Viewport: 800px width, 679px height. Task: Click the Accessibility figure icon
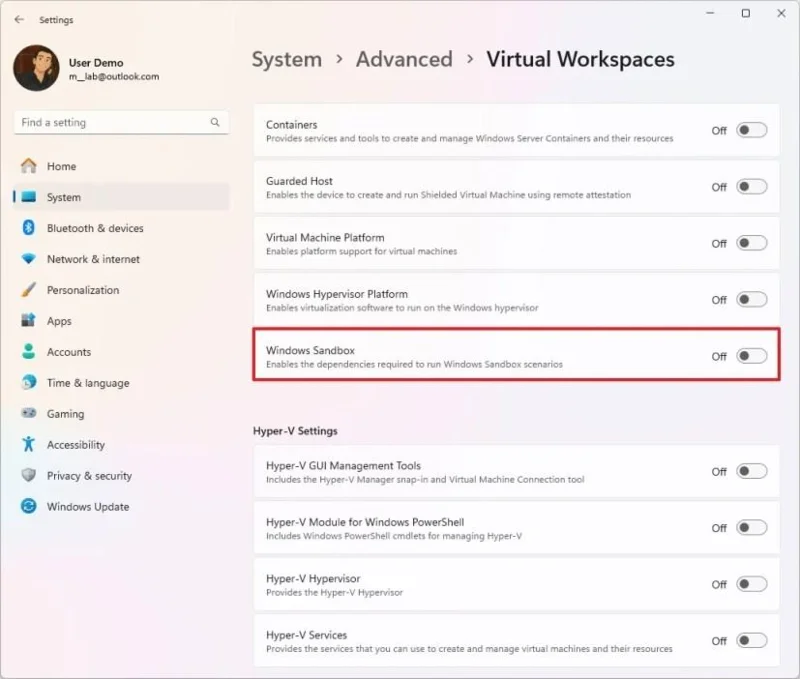pyautogui.click(x=29, y=444)
